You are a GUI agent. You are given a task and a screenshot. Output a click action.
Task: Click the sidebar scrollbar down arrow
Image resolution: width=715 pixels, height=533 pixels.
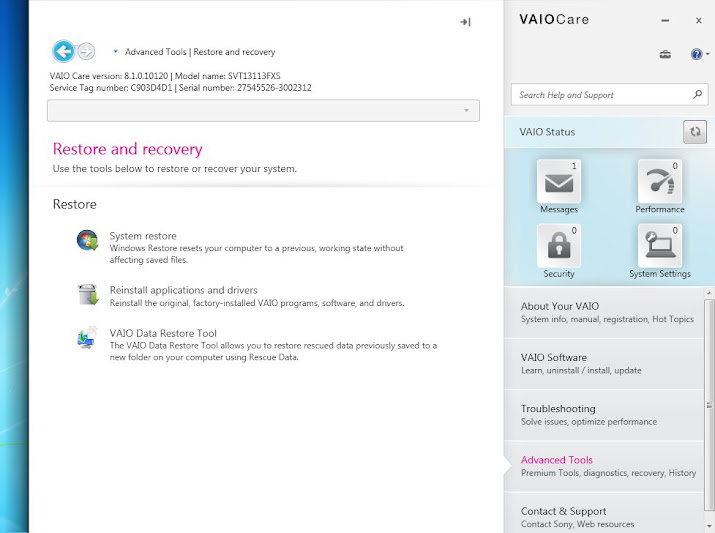point(709,527)
